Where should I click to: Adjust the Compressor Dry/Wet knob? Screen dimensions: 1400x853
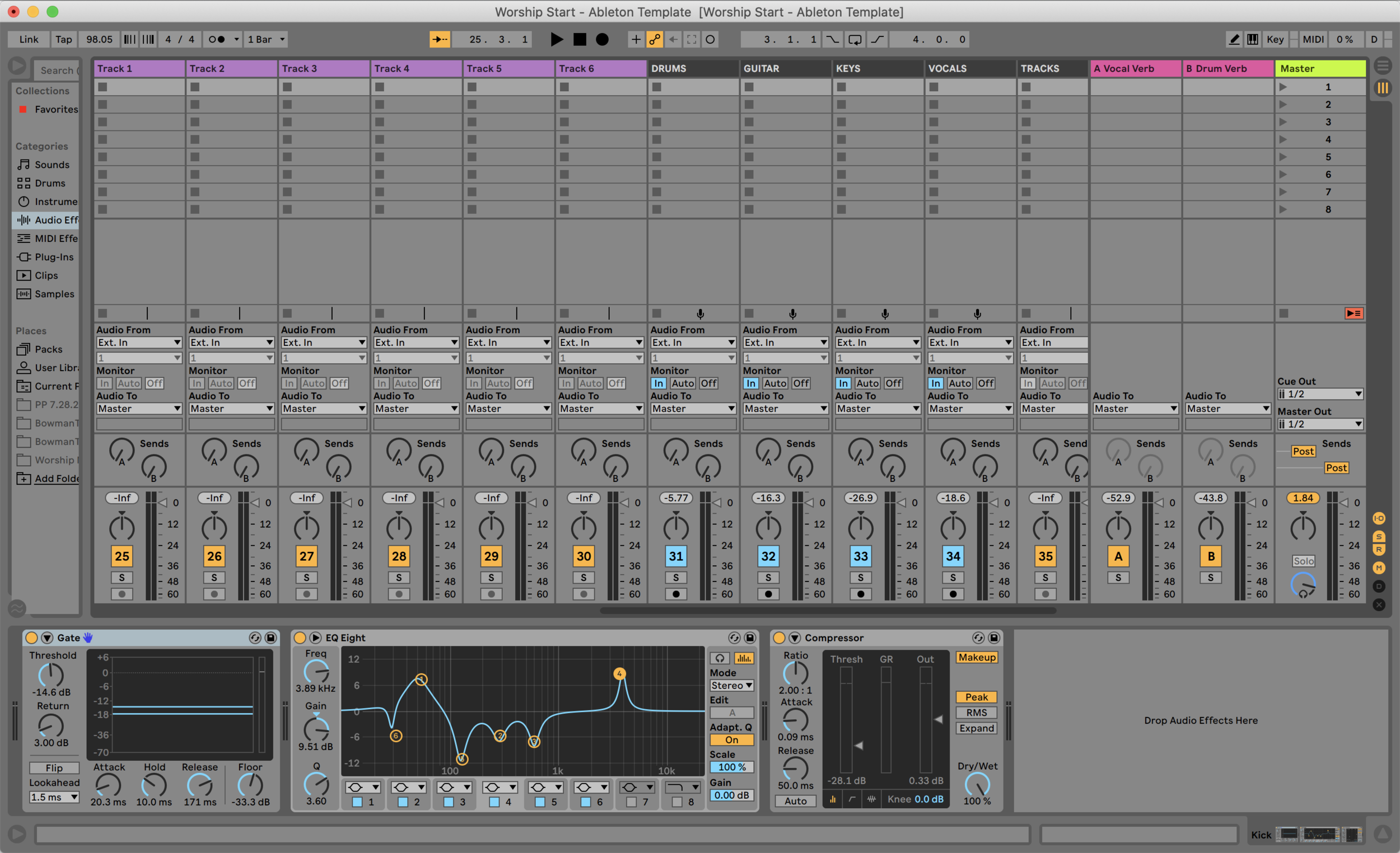coord(977,784)
